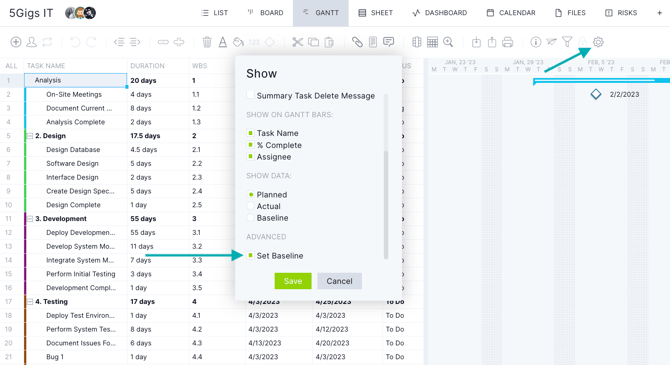The width and height of the screenshot is (670, 365).
Task: Click the paper plane send icon
Action: point(551,42)
